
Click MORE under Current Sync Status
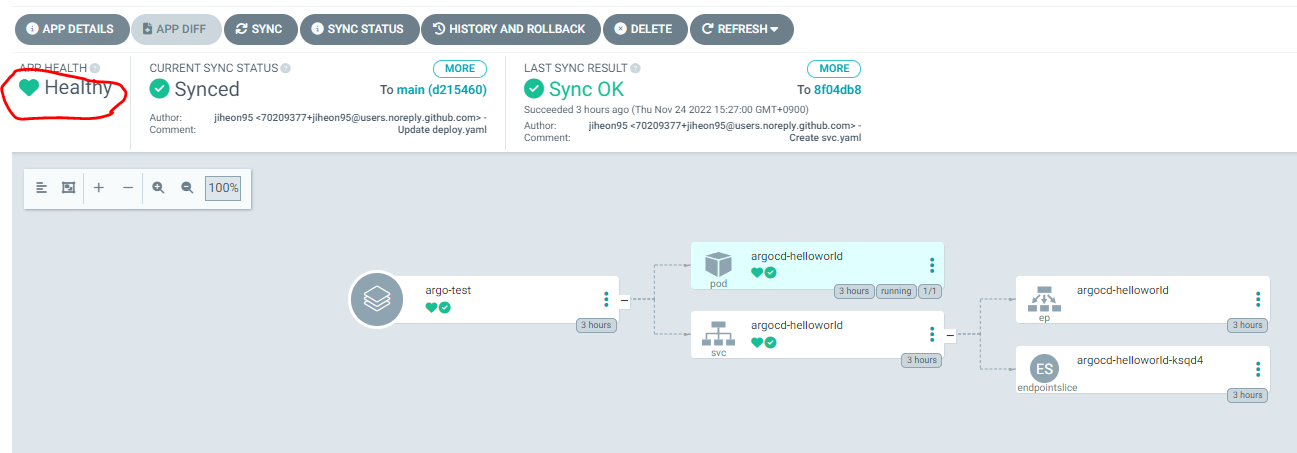coord(460,69)
